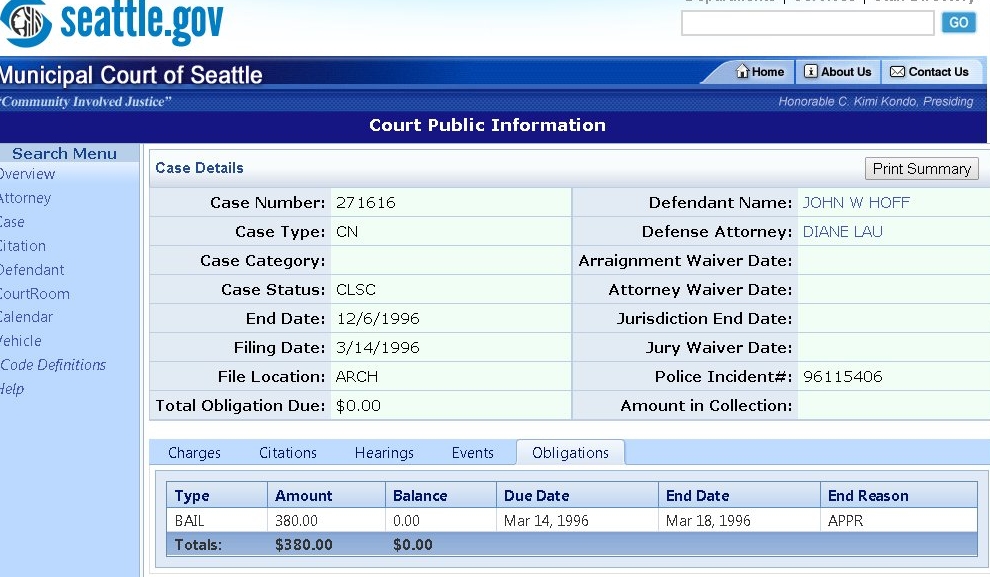Click the Mar 18, 1996 end date
Viewport: 990px width, 577px height.
coord(708,521)
